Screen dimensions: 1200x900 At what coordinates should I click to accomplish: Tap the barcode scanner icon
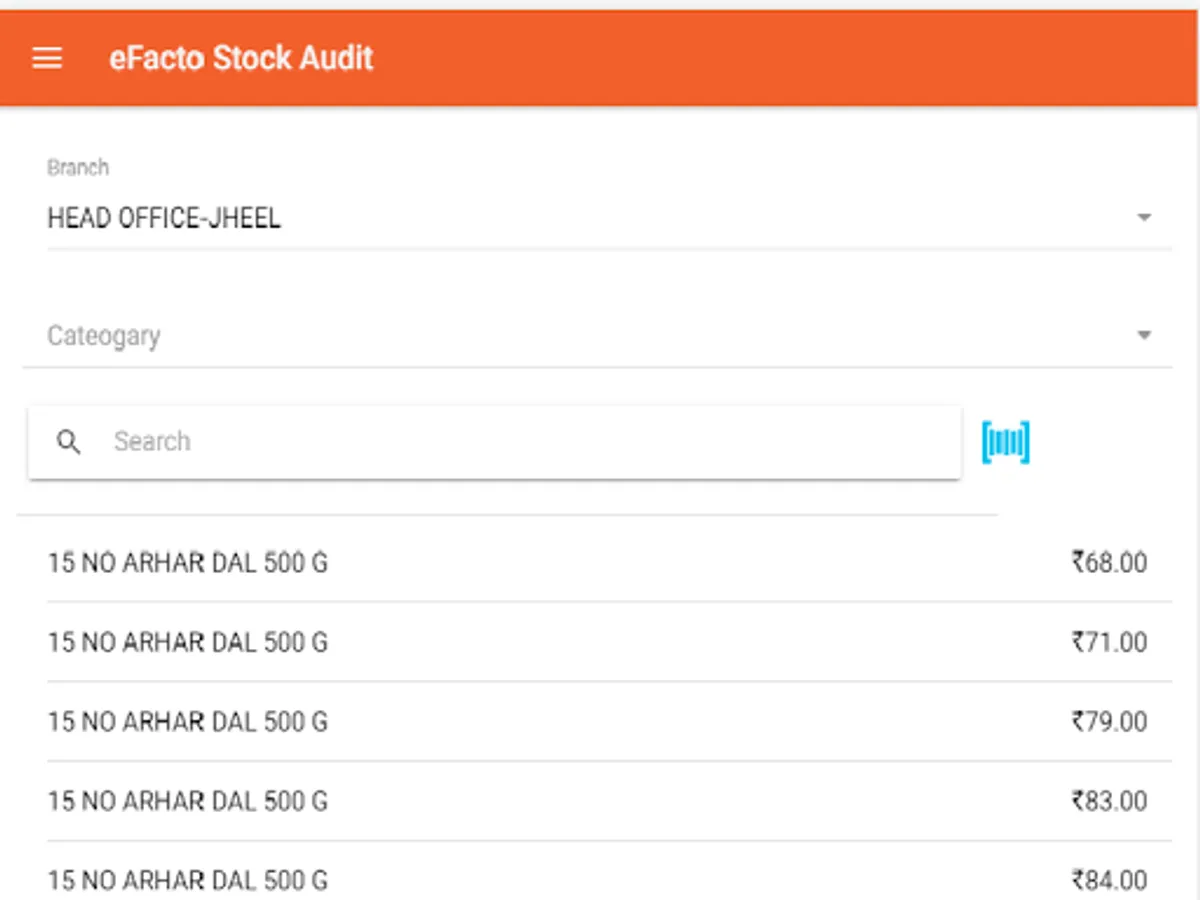point(1005,443)
